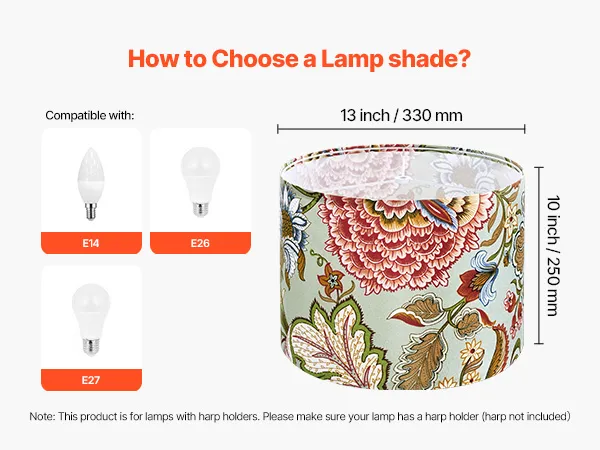Click the Compatible with text
This screenshot has width=600, height=450.
[x=90, y=115]
